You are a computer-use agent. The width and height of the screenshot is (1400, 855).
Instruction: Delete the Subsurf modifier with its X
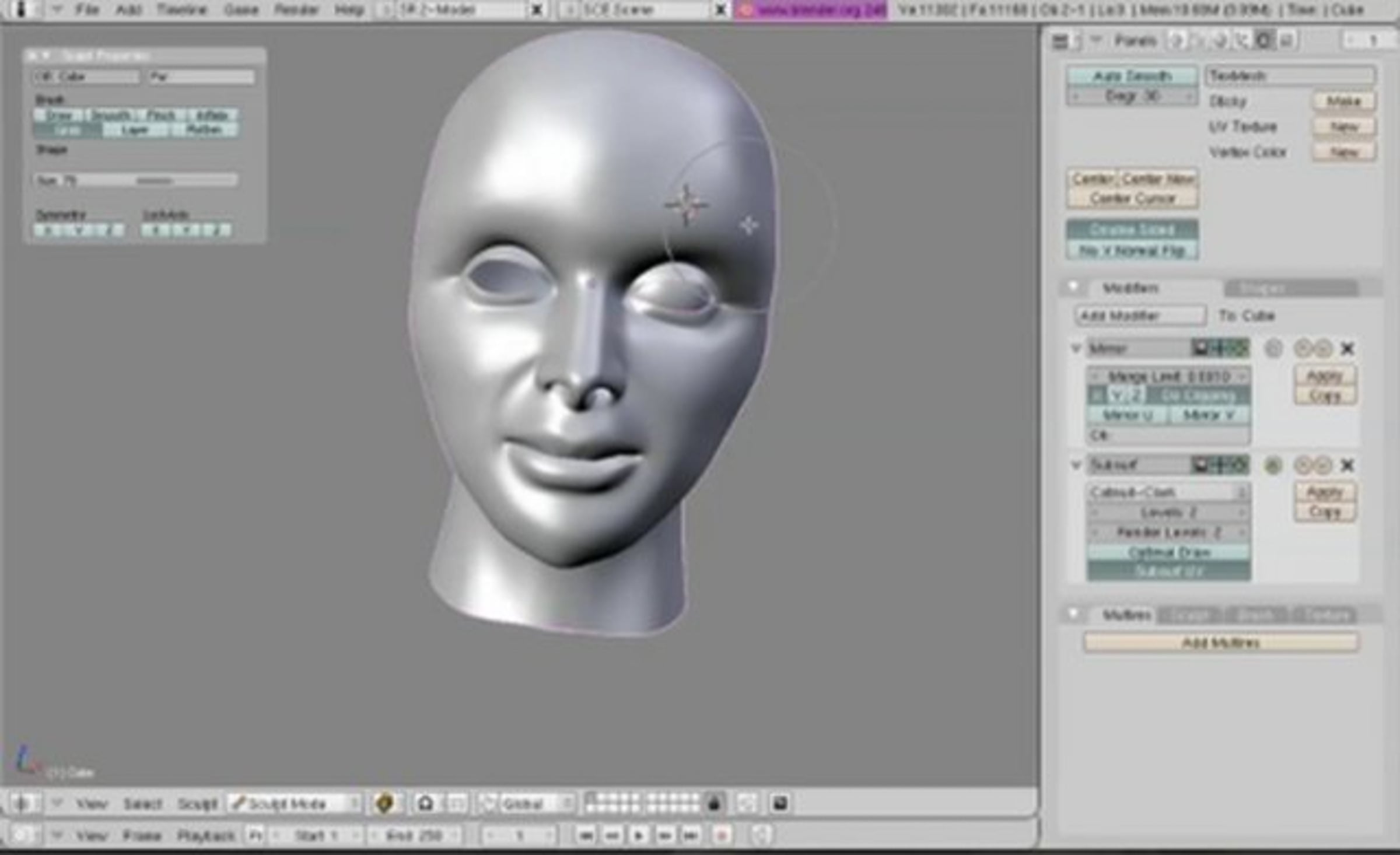pyautogui.click(x=1347, y=465)
